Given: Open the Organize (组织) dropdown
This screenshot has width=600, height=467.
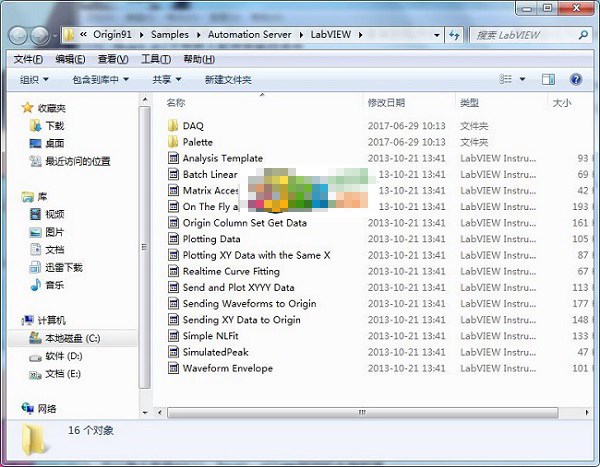Looking at the screenshot, I should pos(34,80).
